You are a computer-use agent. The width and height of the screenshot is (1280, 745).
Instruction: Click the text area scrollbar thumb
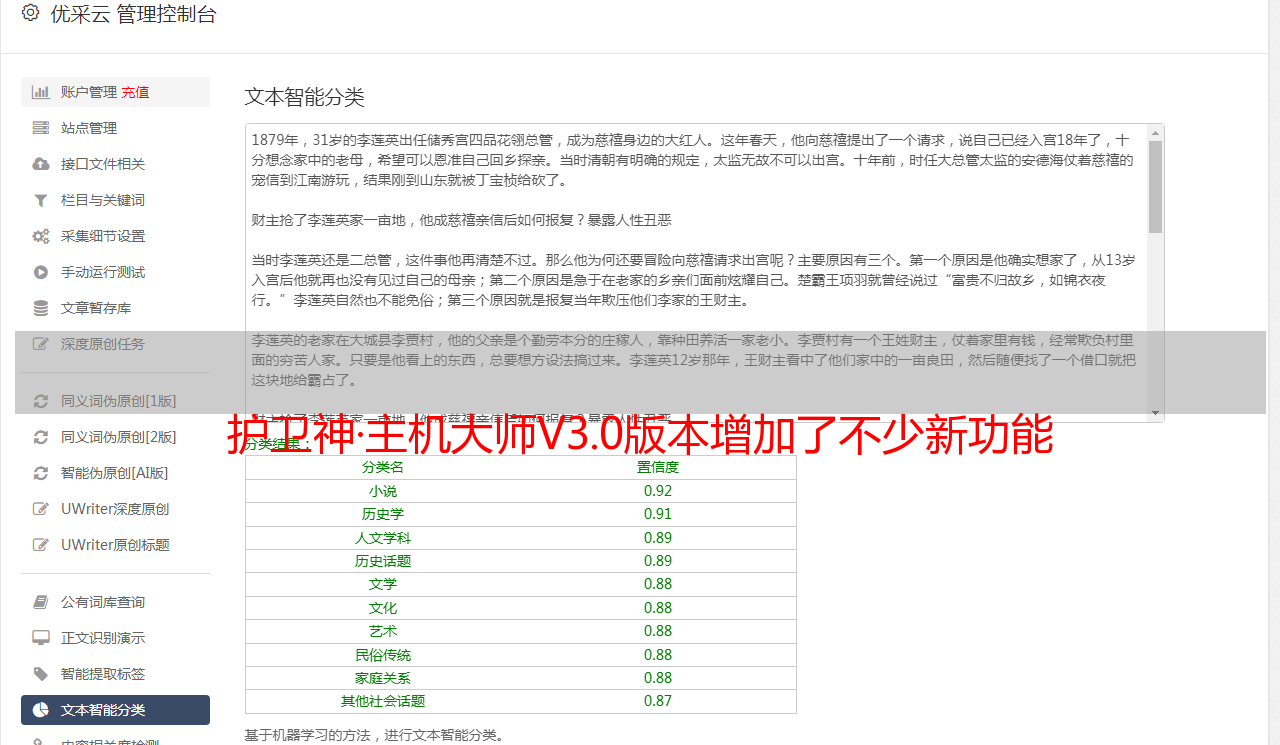[1156, 187]
